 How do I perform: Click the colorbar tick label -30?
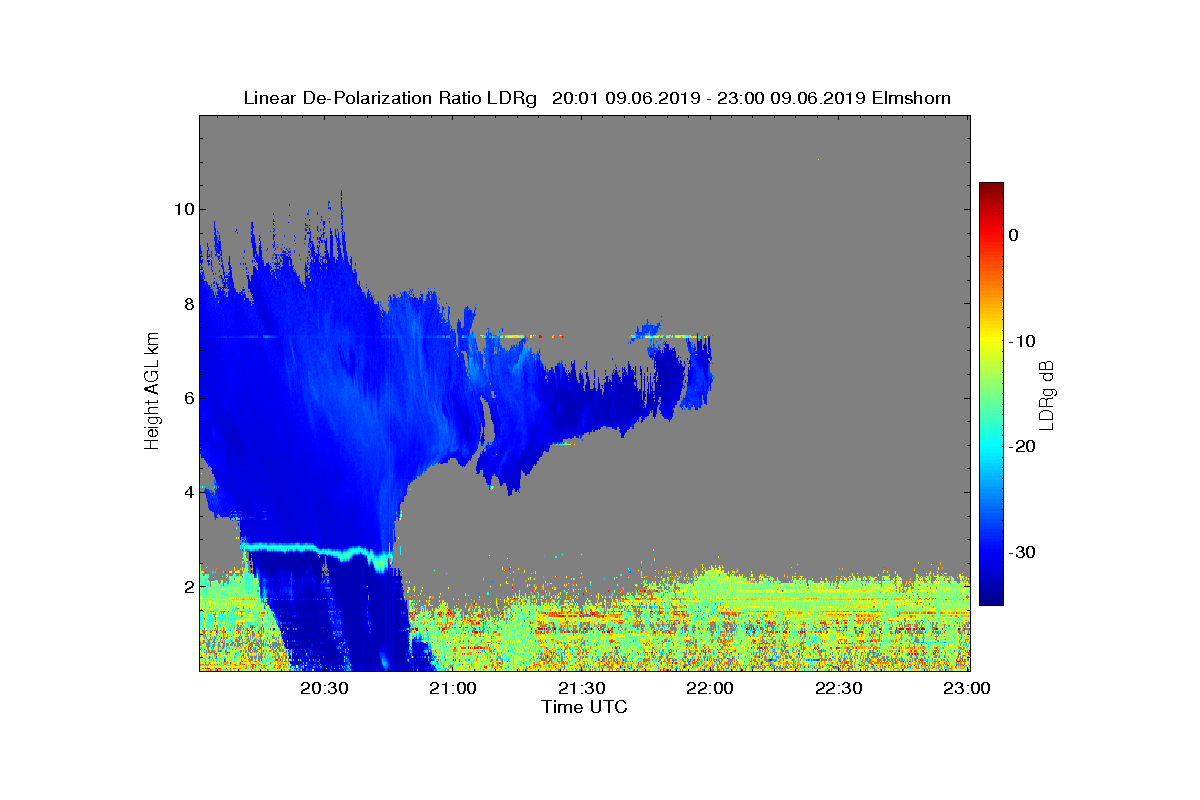[1020, 553]
